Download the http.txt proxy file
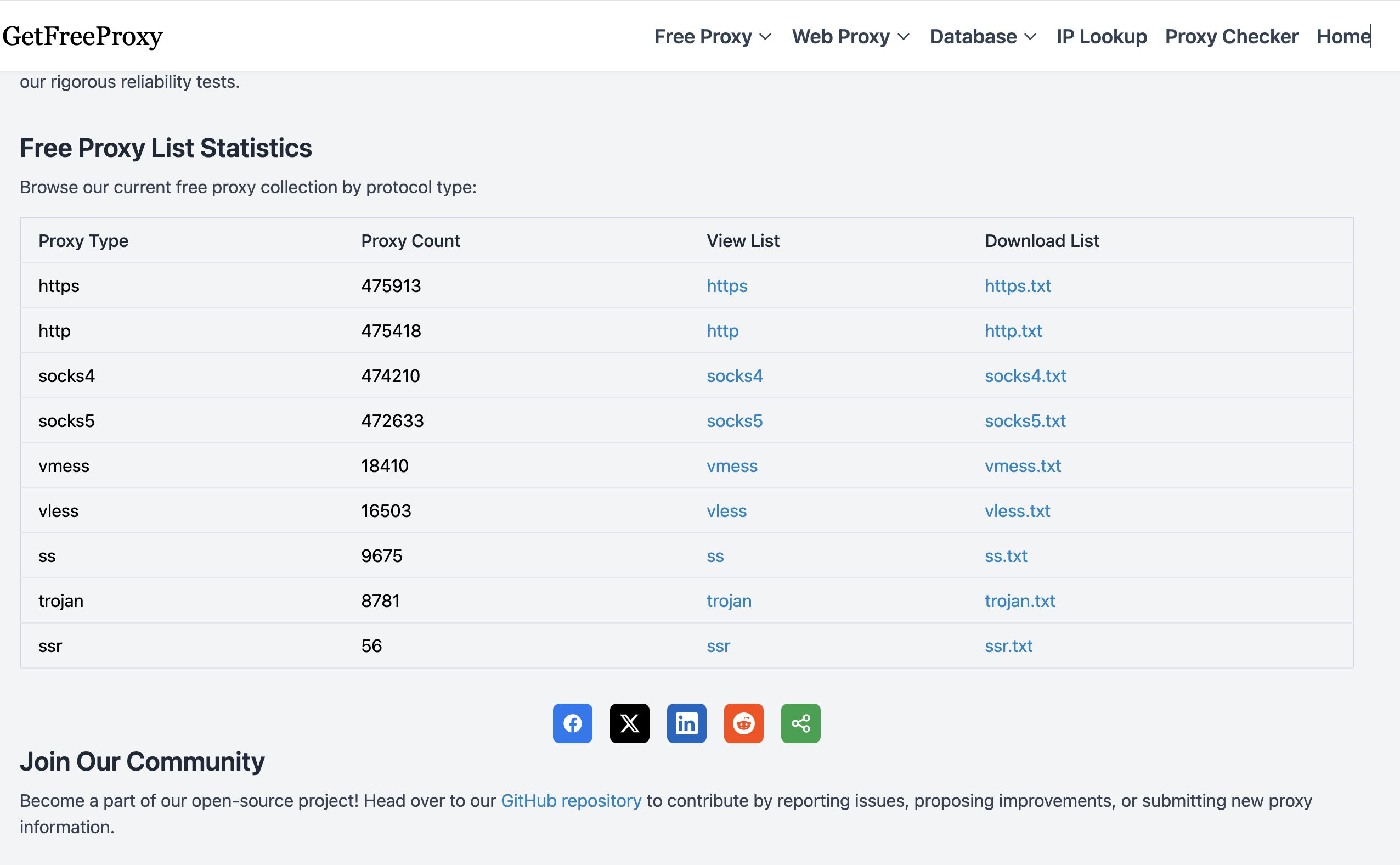 (x=1013, y=330)
